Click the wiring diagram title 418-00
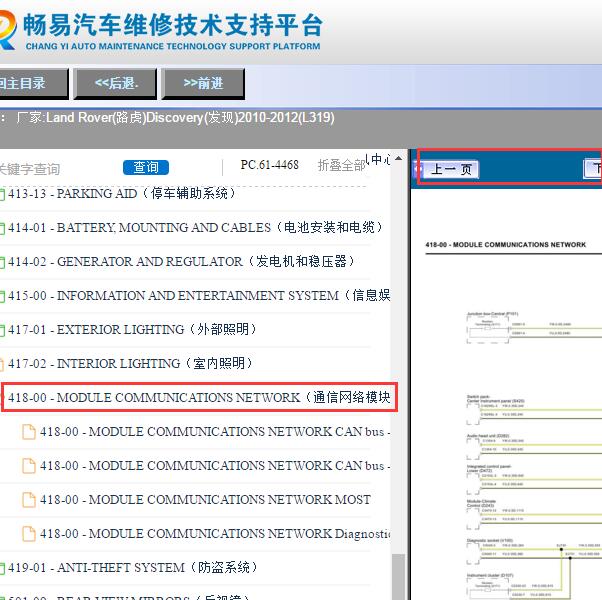The width and height of the screenshot is (602, 600). [506, 245]
